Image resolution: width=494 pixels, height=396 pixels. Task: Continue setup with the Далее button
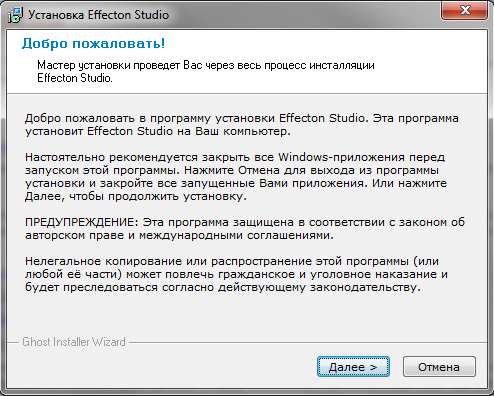353,367
